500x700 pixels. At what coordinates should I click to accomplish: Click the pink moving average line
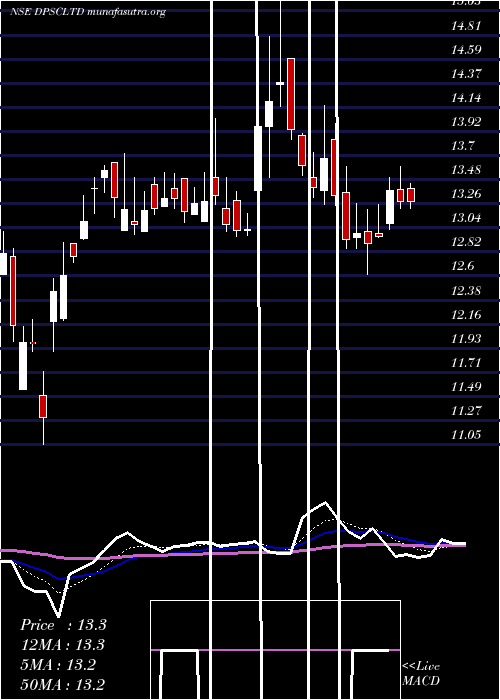(232, 552)
